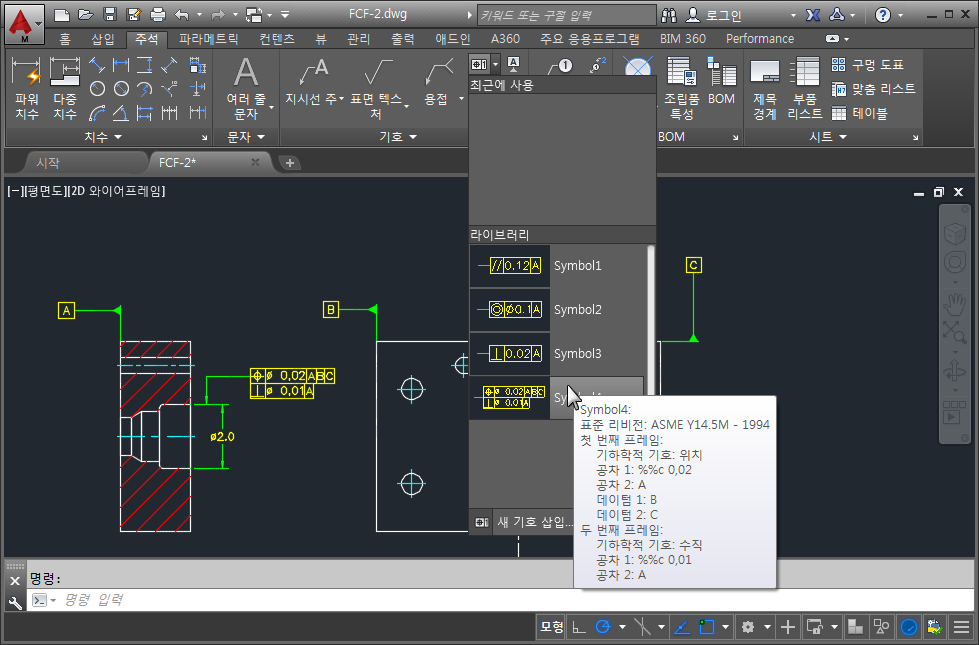Switch to the Performance ribbon tab
Screen dimensions: 979x645
point(760,39)
